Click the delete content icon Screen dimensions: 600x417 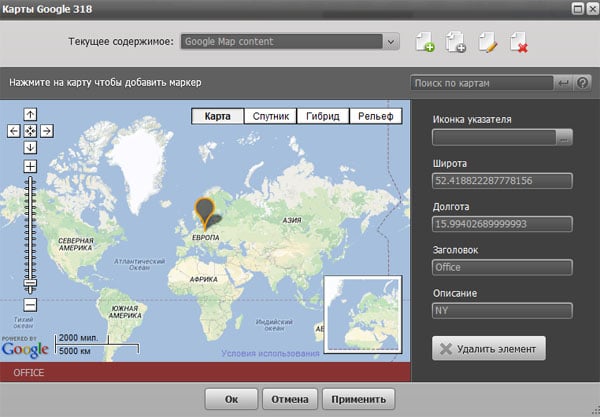[518, 42]
